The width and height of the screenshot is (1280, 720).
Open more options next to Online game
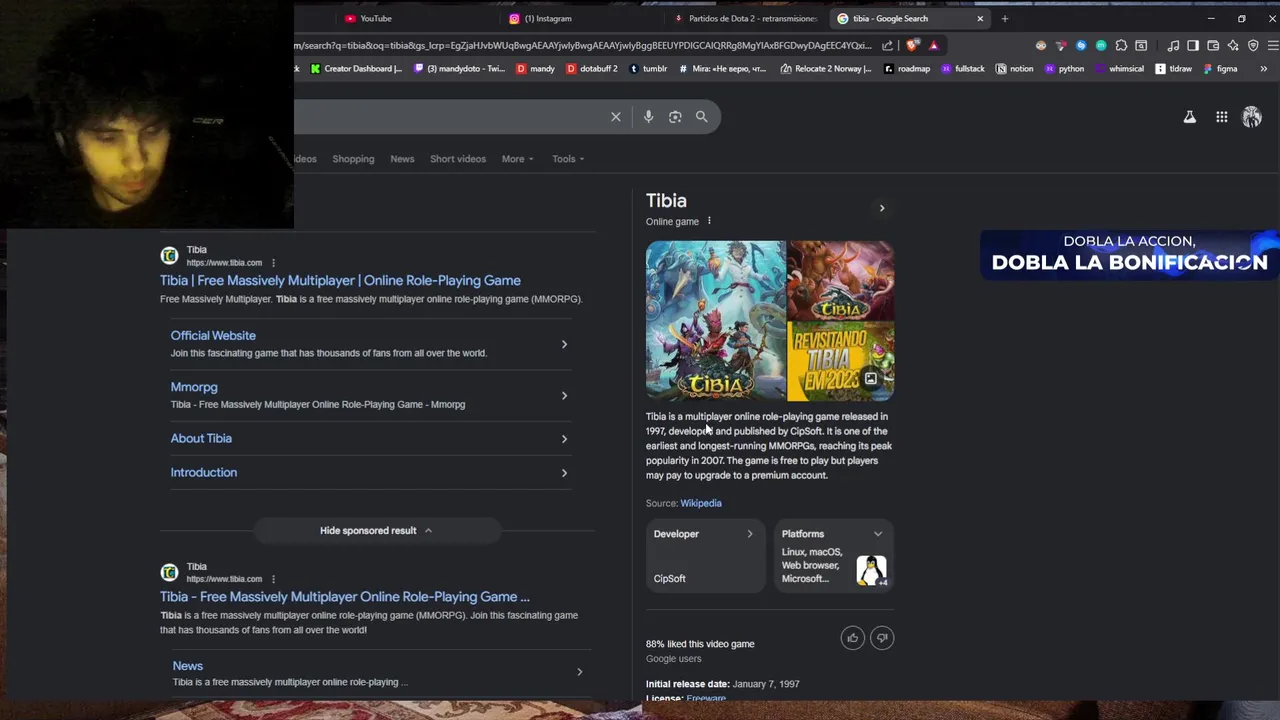[709, 221]
